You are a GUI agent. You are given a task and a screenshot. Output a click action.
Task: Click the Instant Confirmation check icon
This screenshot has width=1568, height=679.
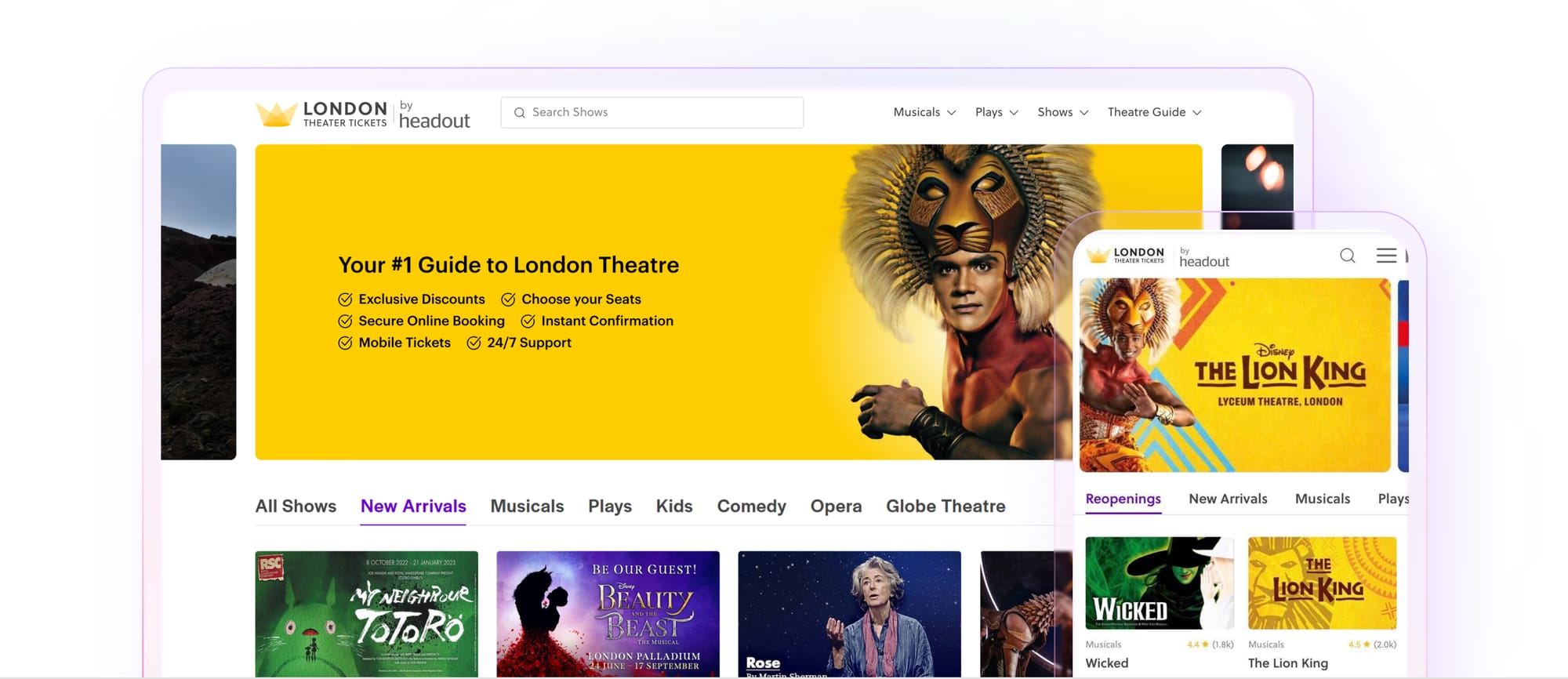click(x=528, y=321)
